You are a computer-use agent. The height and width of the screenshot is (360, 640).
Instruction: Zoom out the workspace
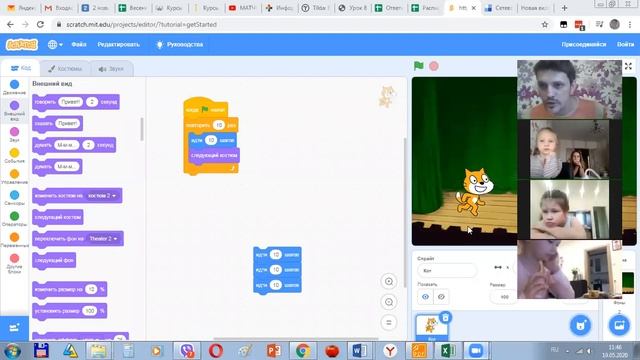coord(389,302)
